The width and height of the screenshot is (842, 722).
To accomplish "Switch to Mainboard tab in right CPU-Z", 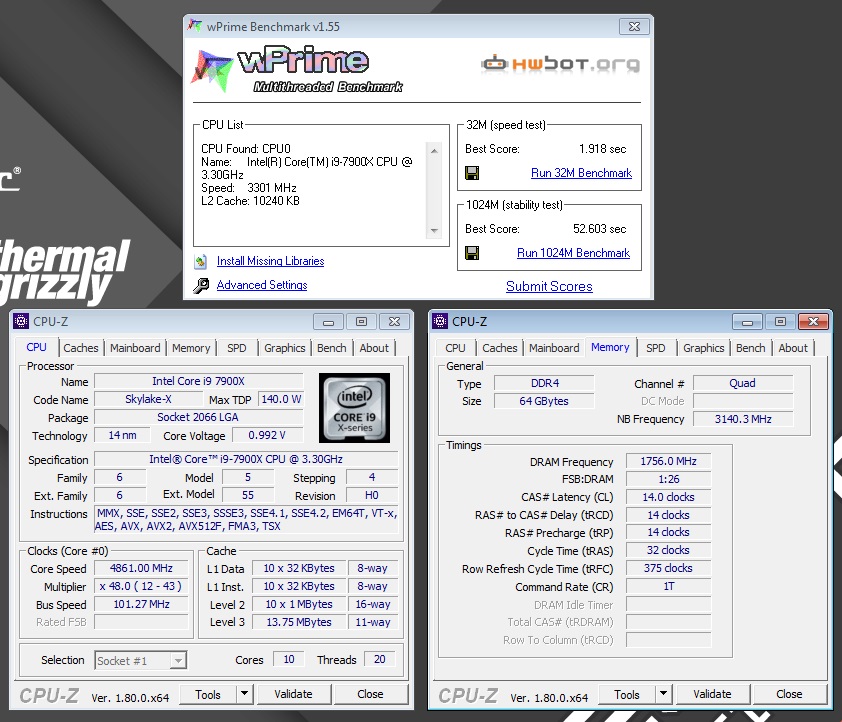I will pyautogui.click(x=554, y=348).
